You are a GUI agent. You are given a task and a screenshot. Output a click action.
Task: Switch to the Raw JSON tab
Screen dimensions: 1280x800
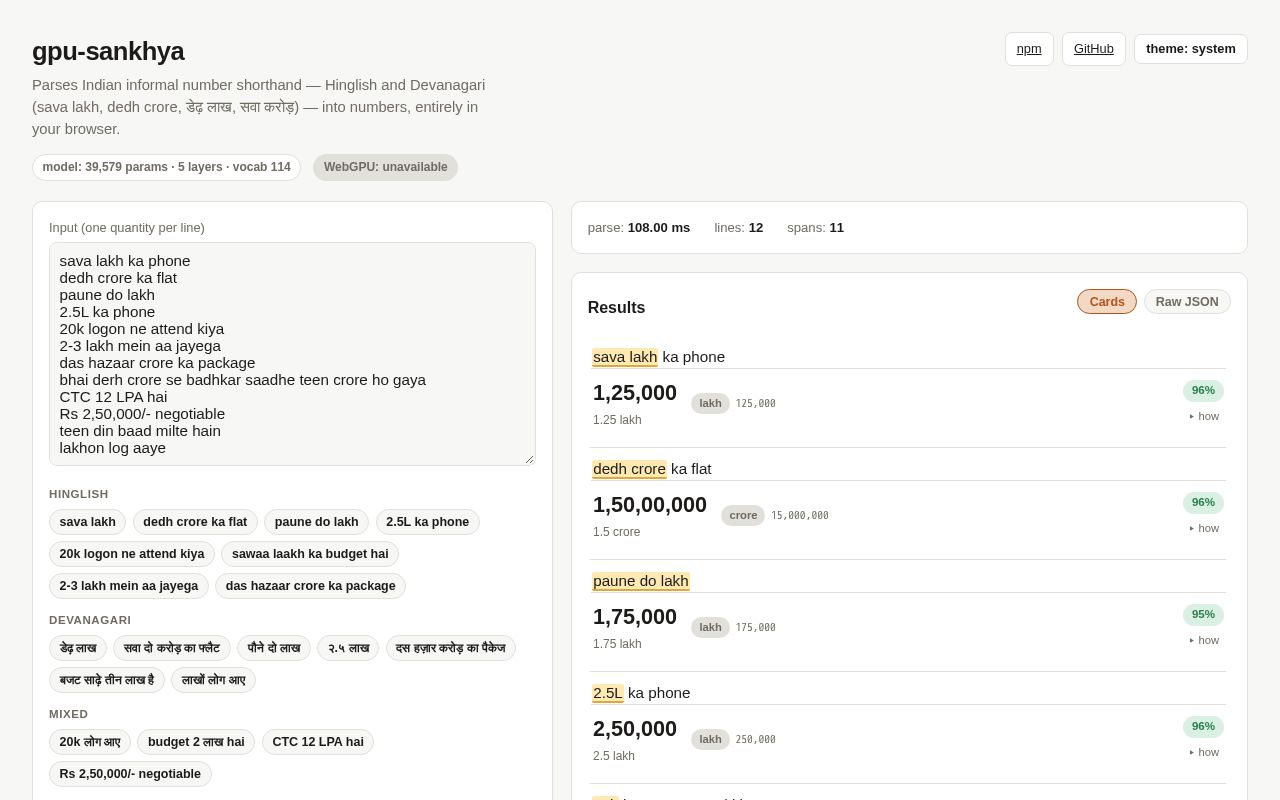[x=1187, y=302]
